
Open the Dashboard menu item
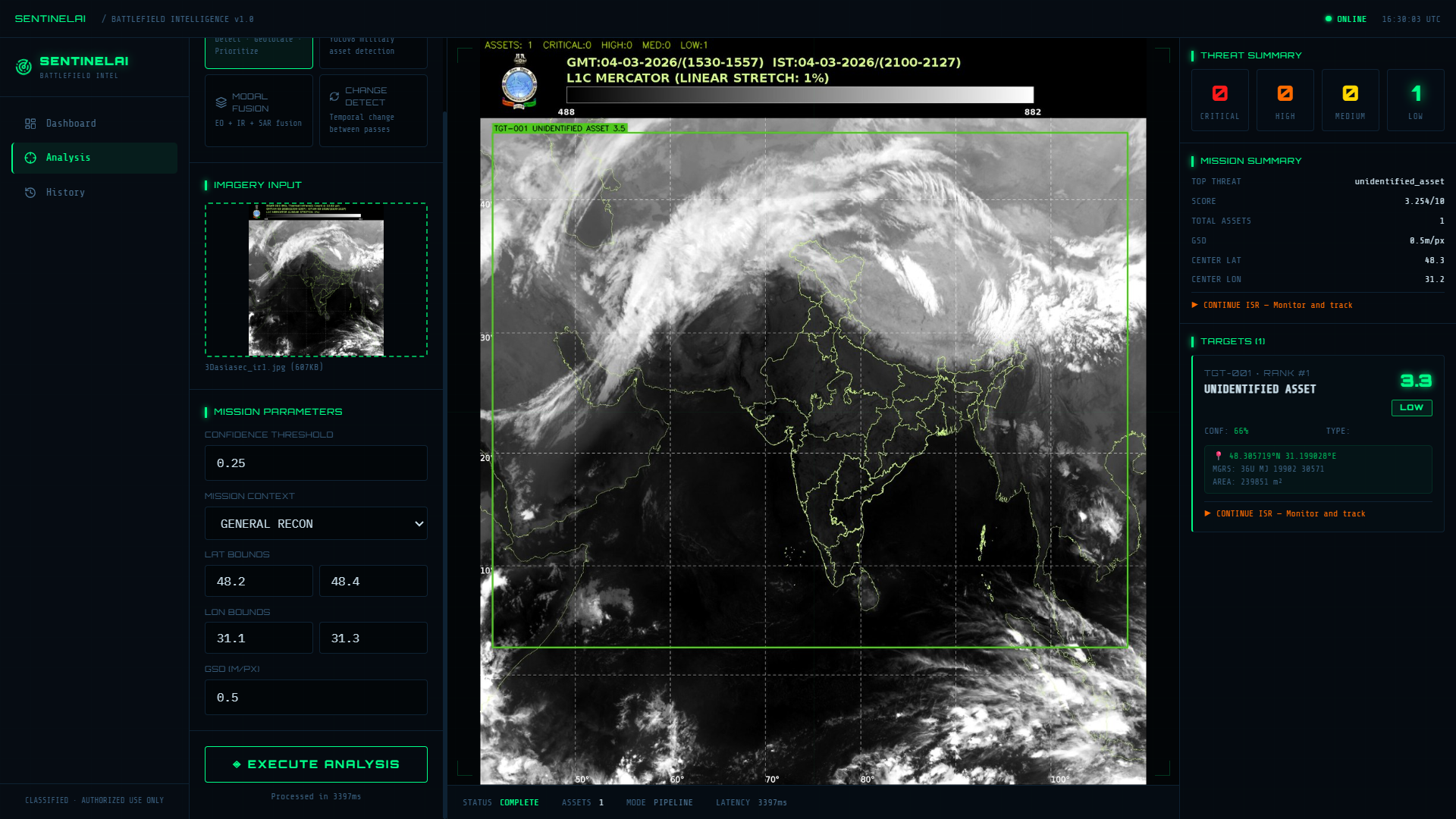95,124
